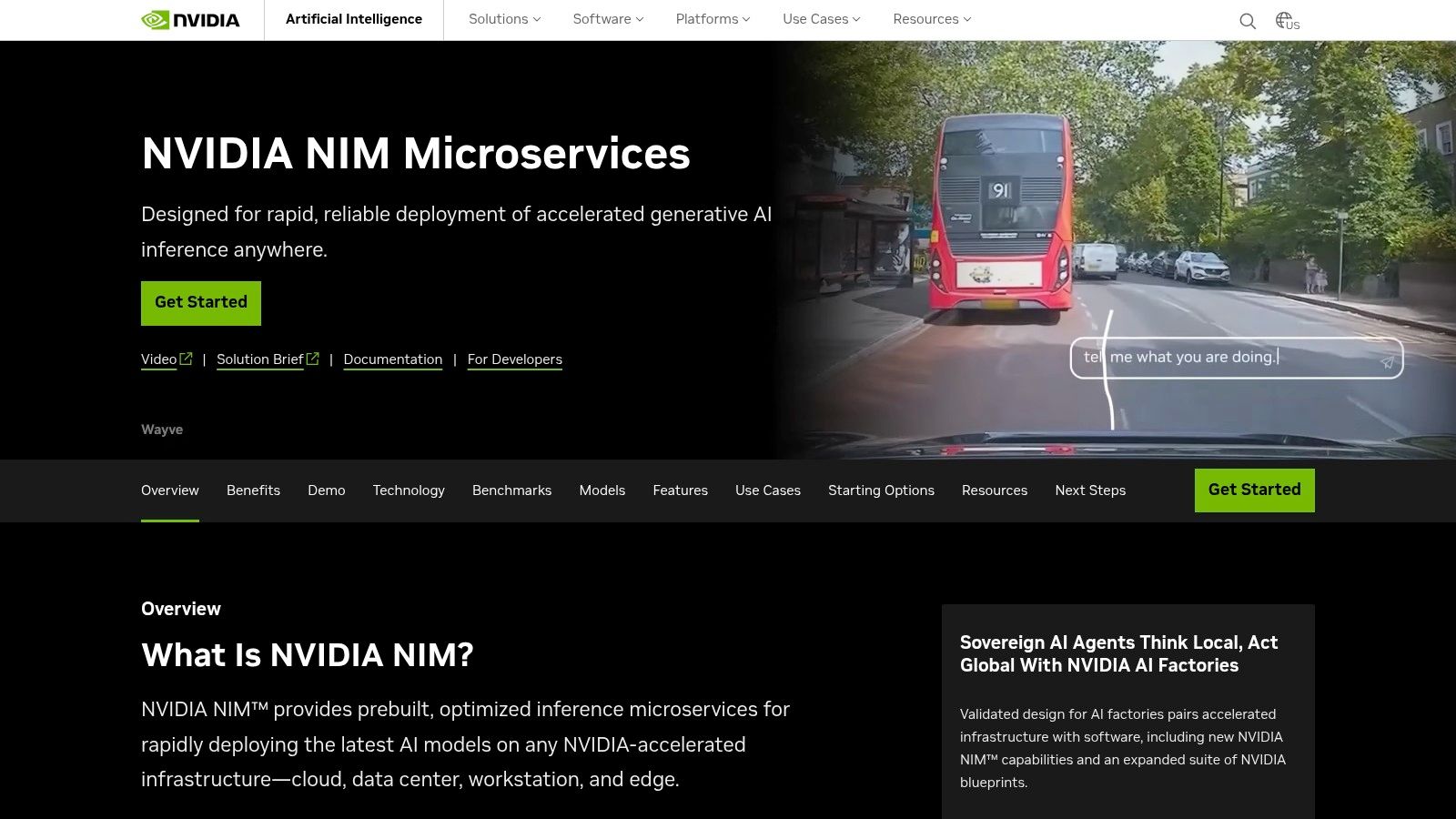Viewport: 1456px width, 819px height.
Task: Click the 'What Is NVIDIA NIM?' heading
Action: tap(308, 655)
